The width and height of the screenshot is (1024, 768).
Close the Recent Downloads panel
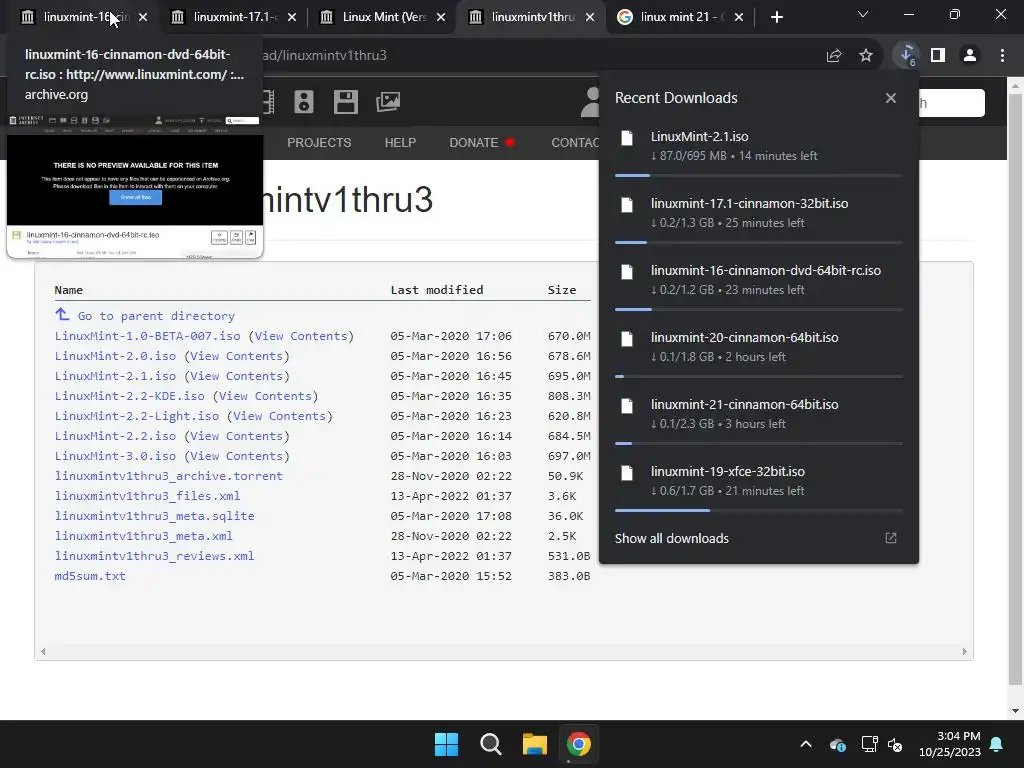(x=891, y=98)
